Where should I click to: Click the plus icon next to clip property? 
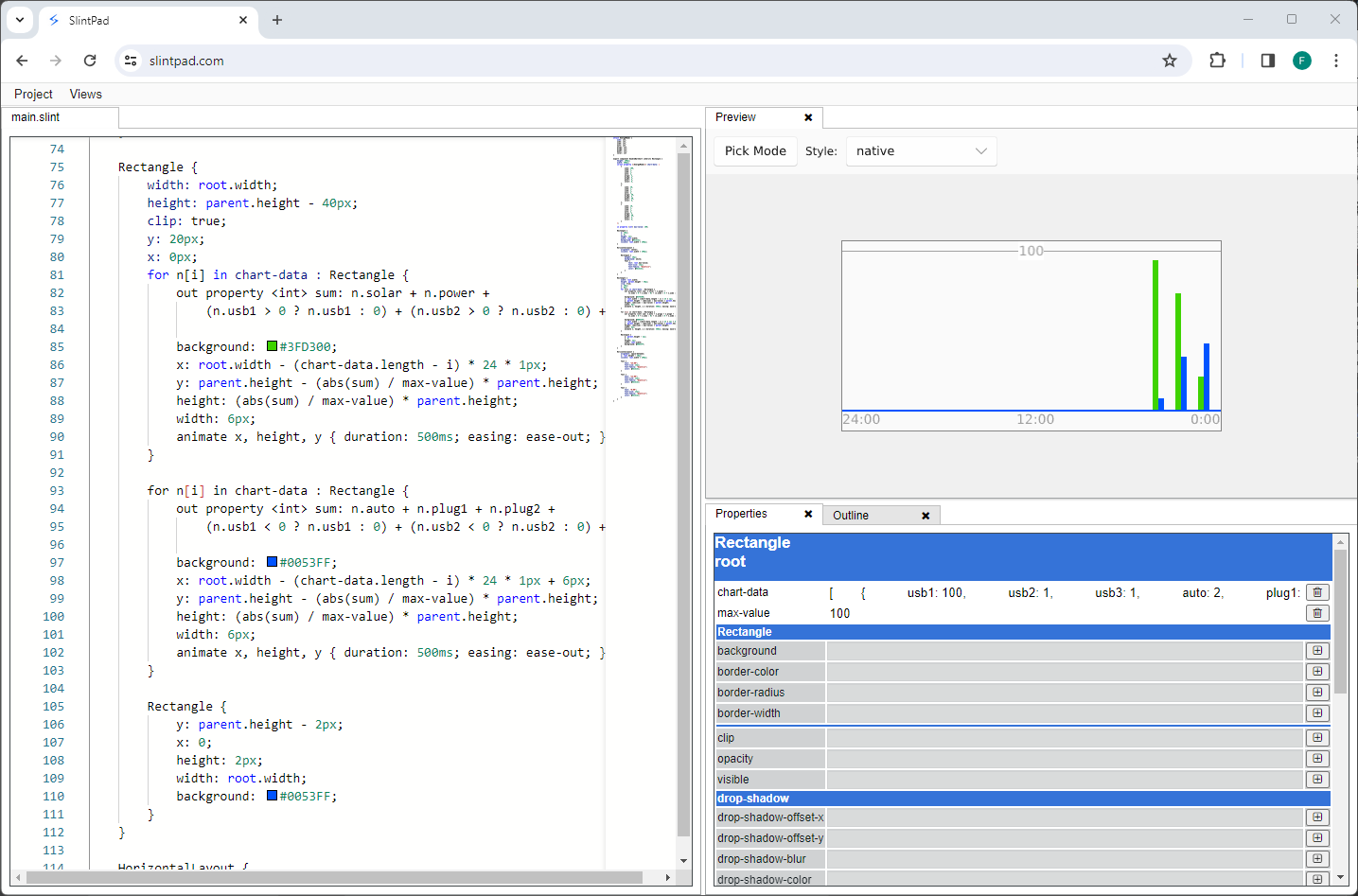click(1316, 737)
